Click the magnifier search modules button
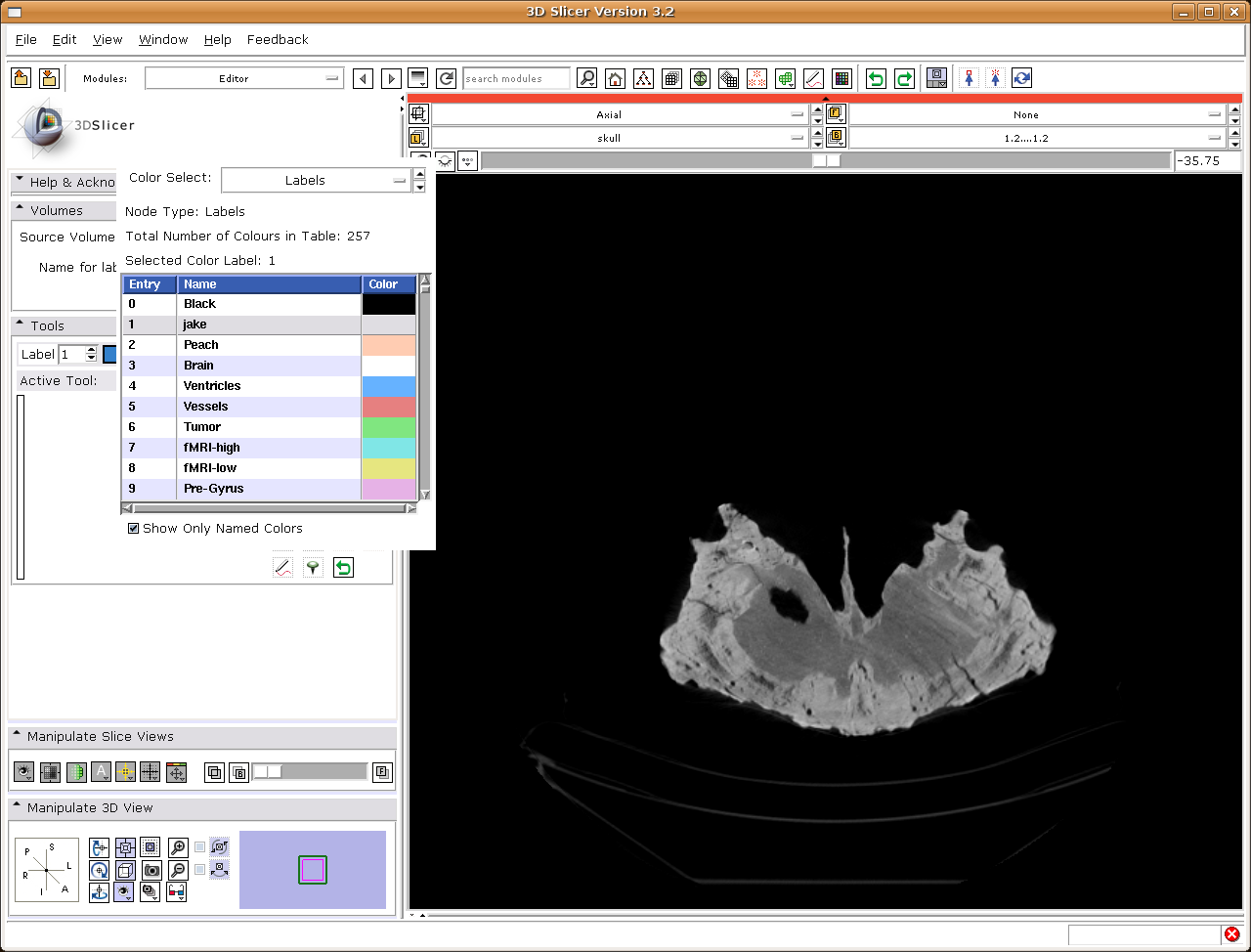 click(x=586, y=78)
